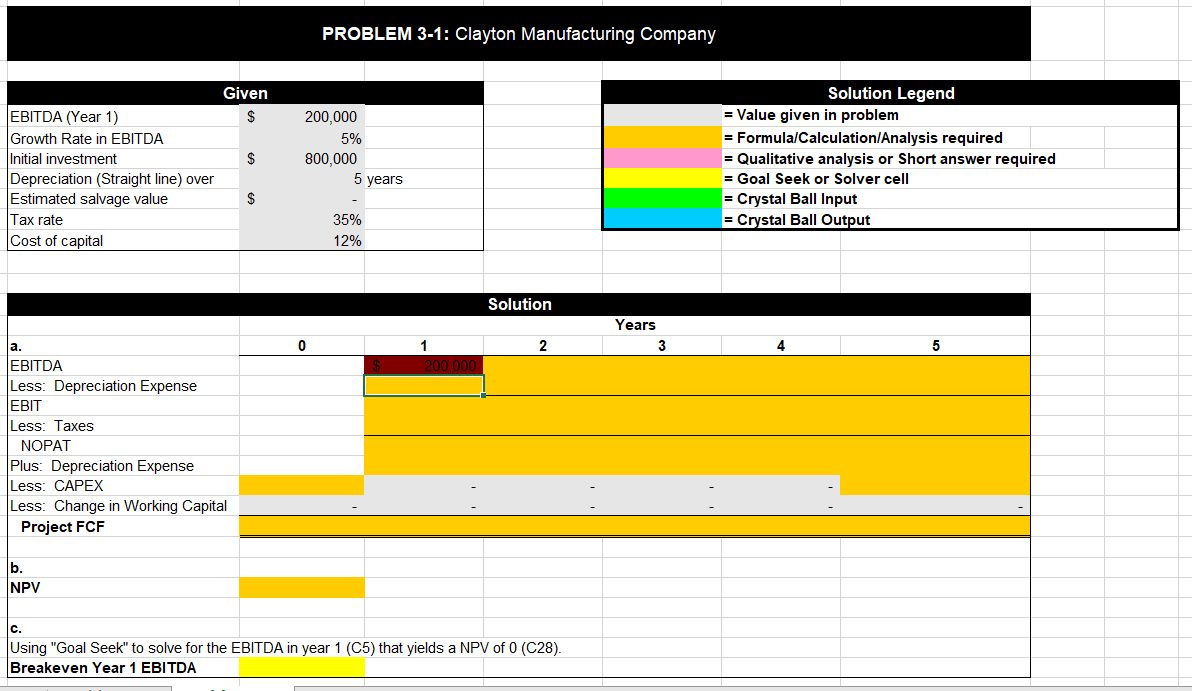This screenshot has width=1192, height=691.
Task: Click the Years label above columns
Action: coord(635,325)
